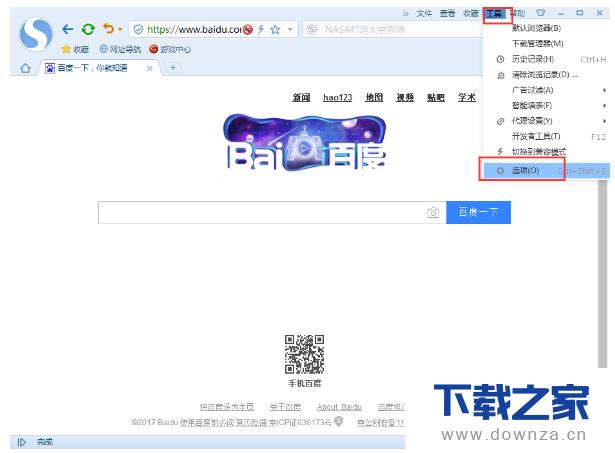Click the lightning speed mode icon in address bar

261,30
